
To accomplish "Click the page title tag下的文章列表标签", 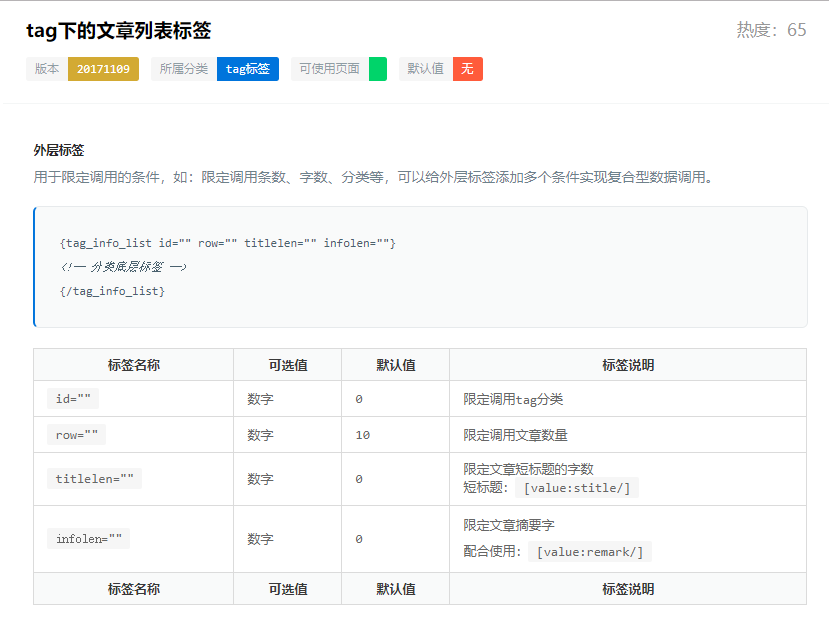I will [x=119, y=31].
